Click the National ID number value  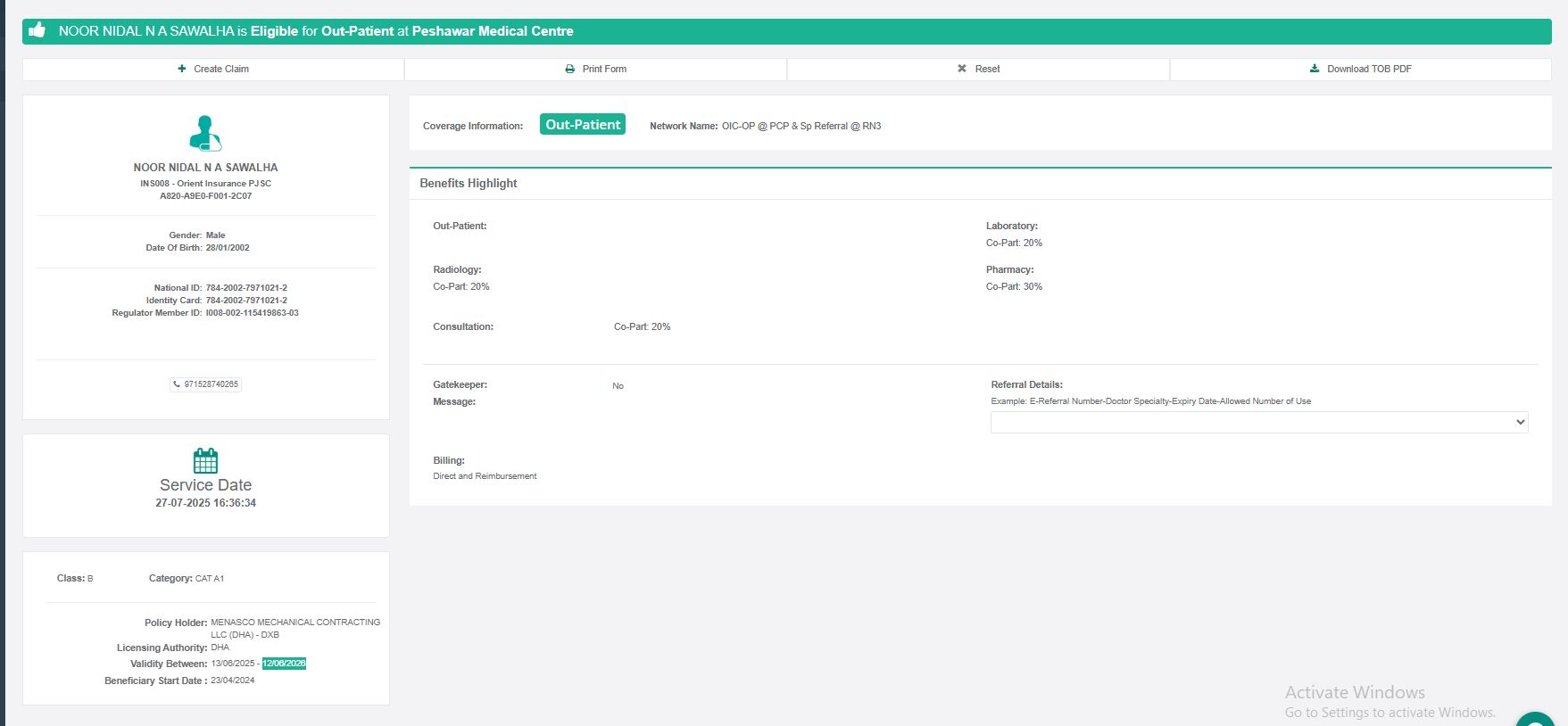246,288
